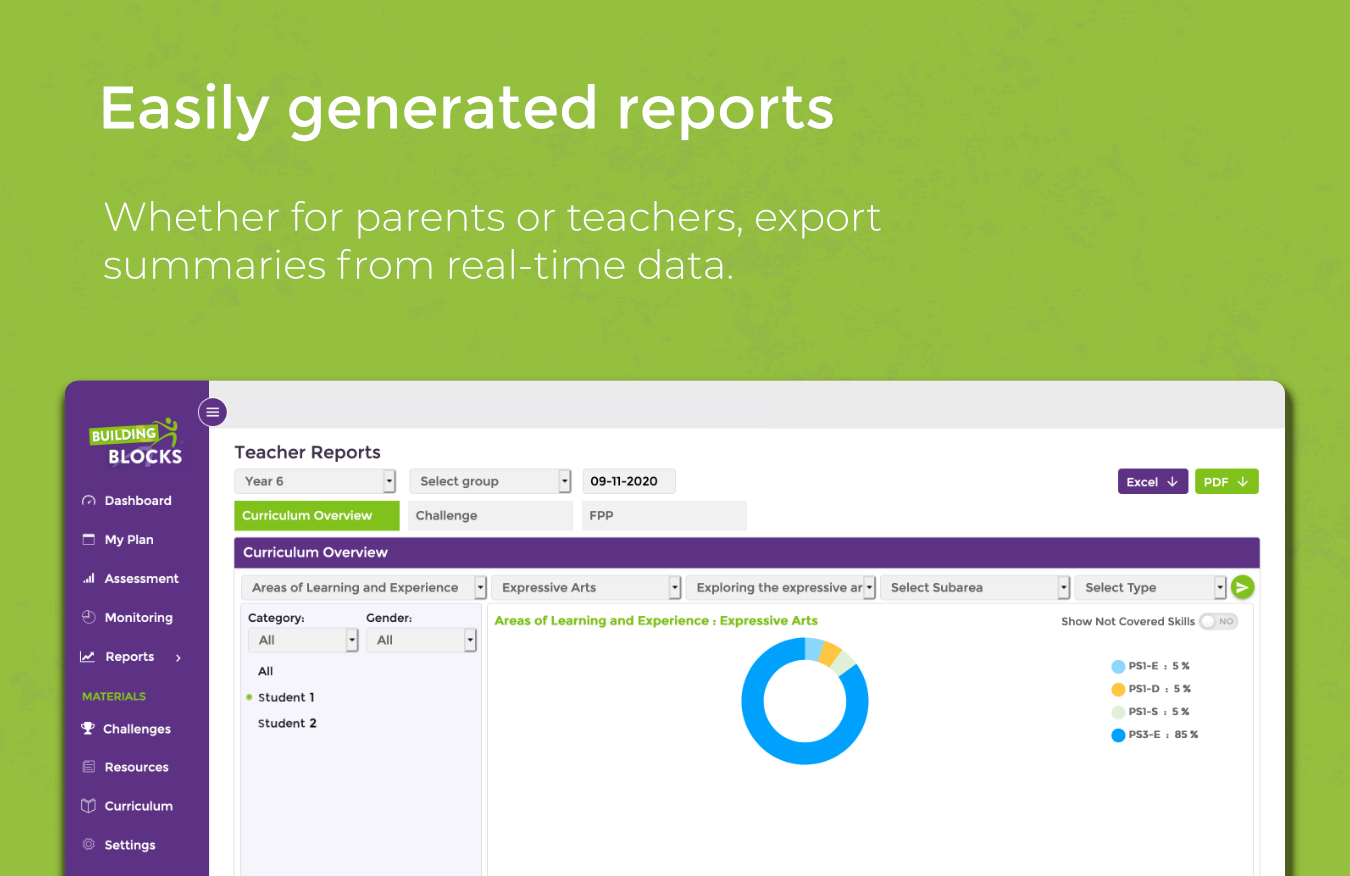
Task: Click the download arrow on PDF button
Action: 1242,481
